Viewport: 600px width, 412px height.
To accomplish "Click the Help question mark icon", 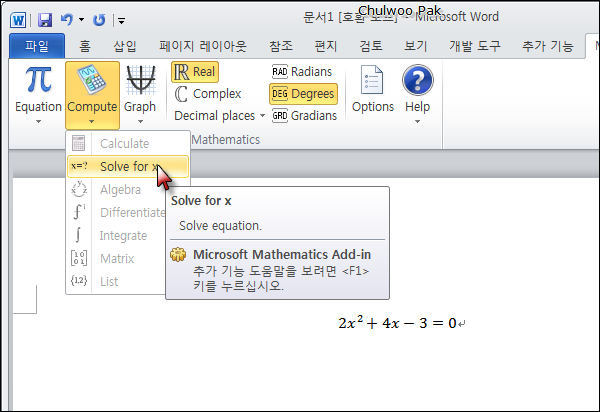I will (417, 80).
